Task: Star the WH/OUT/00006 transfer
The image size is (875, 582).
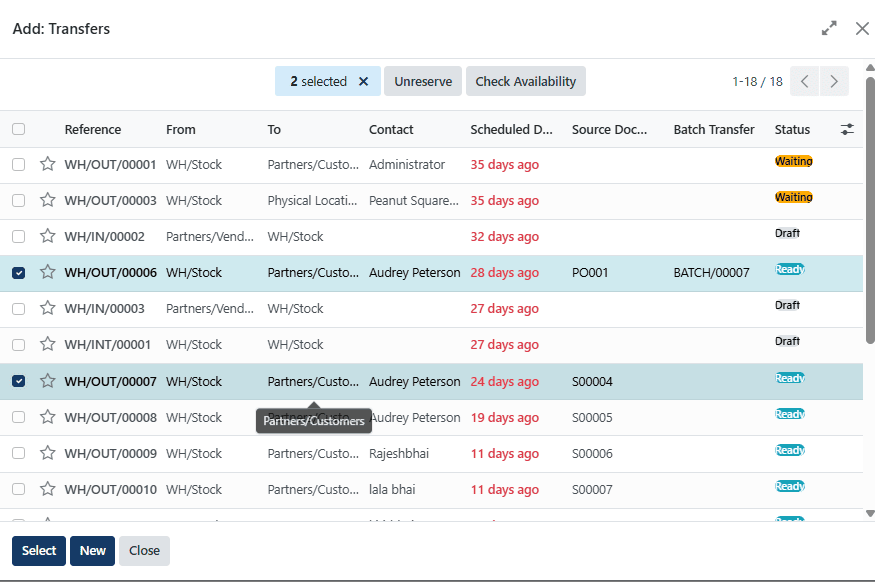Action: [x=47, y=272]
